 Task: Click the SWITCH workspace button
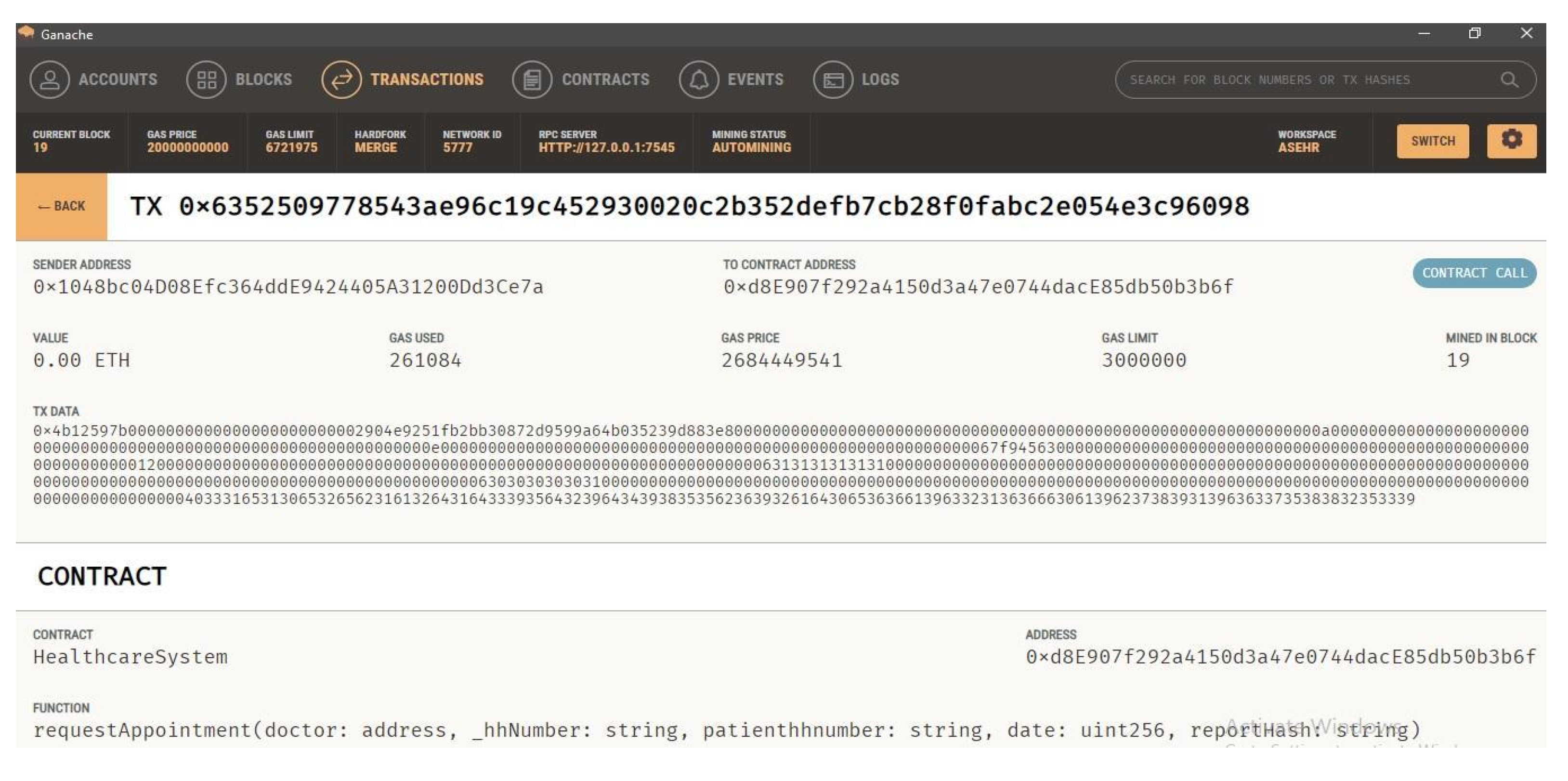tap(1433, 141)
